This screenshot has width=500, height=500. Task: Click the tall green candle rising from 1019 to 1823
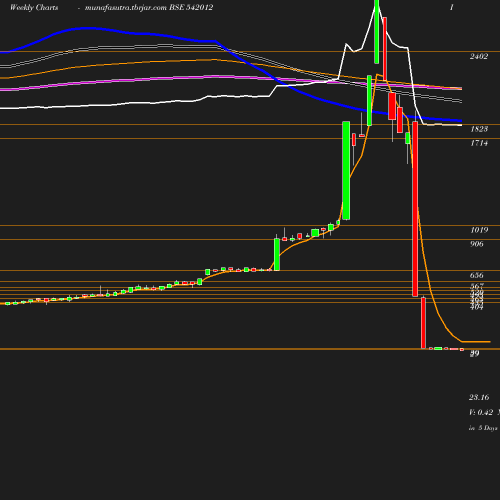coord(346,171)
